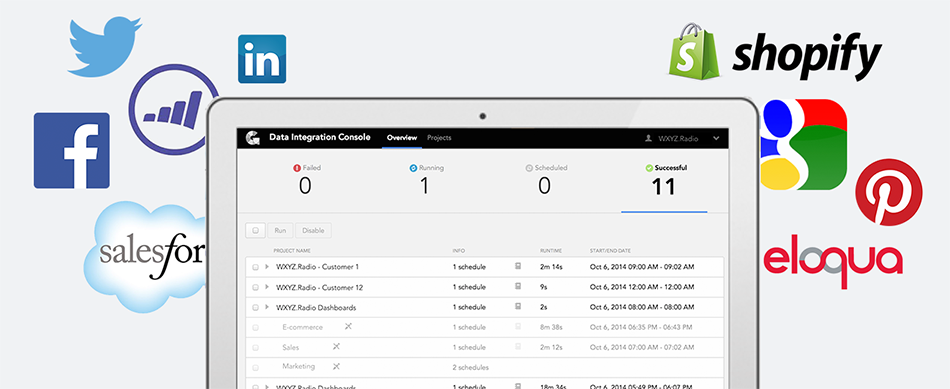
Task: Open the E-commerce process
Action: 302,327
